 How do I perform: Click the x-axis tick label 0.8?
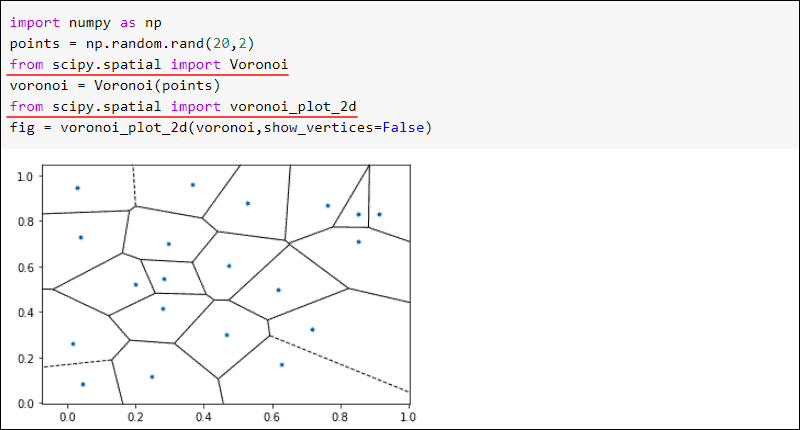tap(340, 417)
